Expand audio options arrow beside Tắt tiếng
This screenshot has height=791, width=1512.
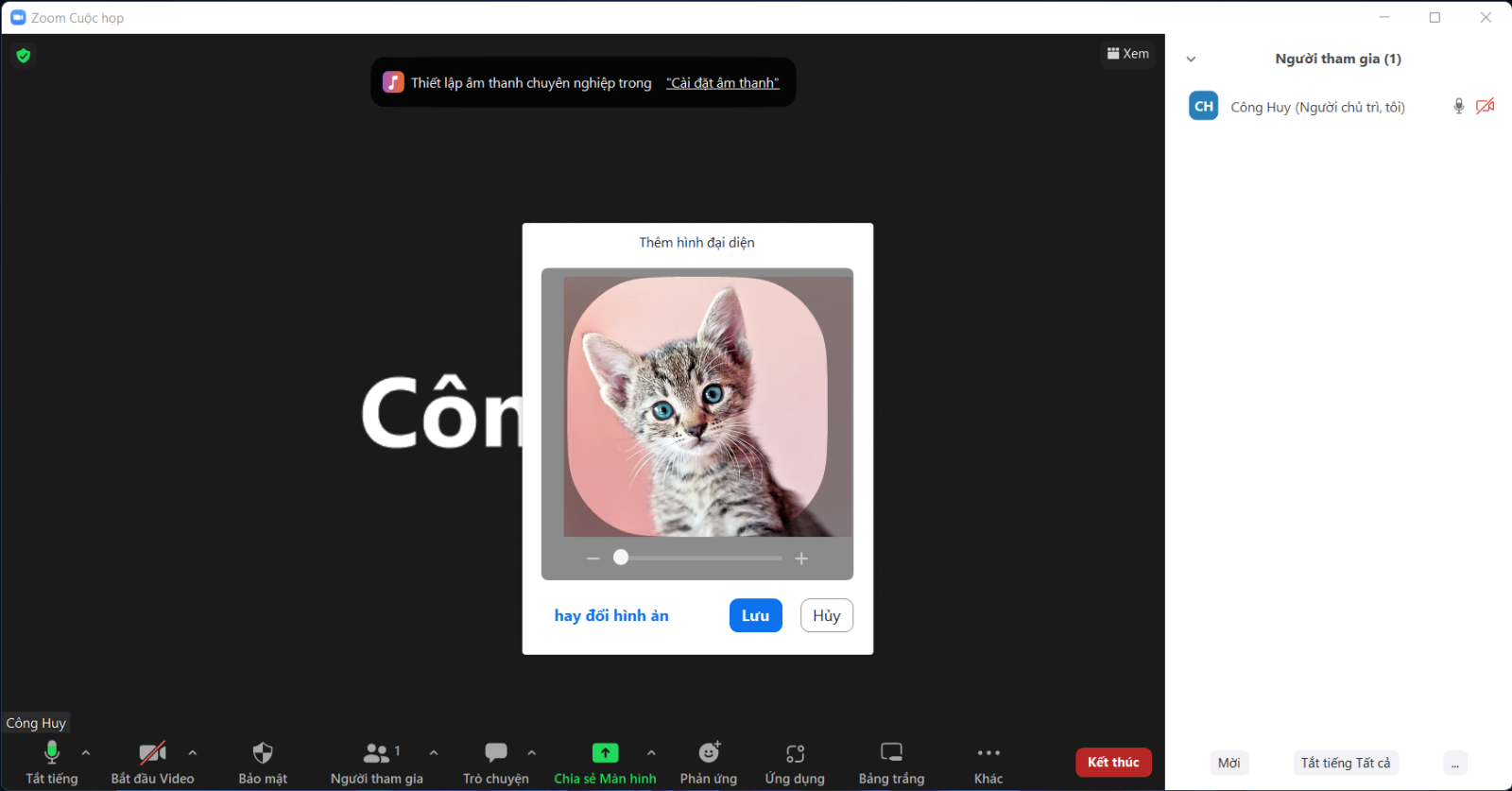click(86, 753)
